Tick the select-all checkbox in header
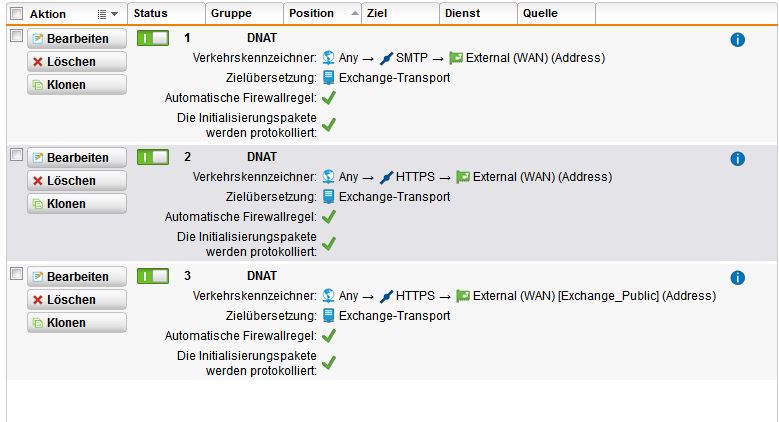The width and height of the screenshot is (779, 422). (x=16, y=13)
